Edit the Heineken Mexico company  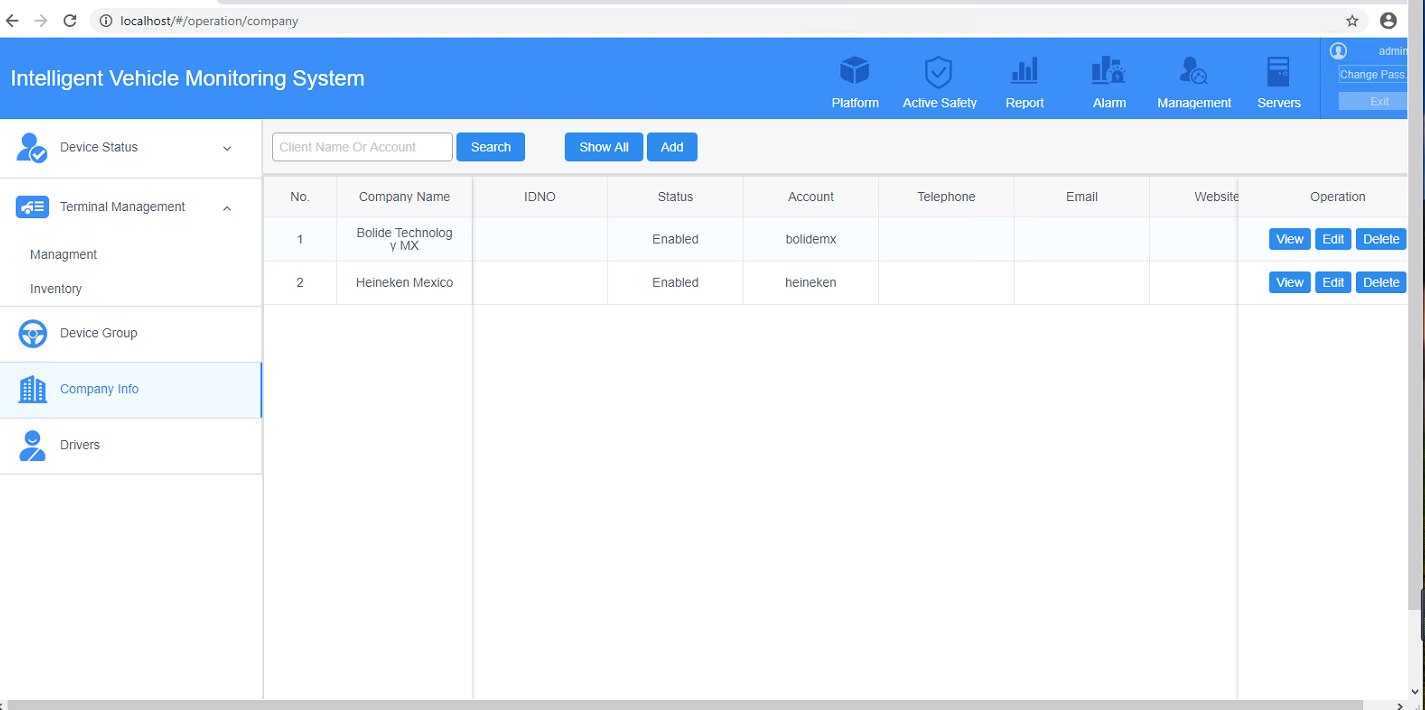click(x=1333, y=283)
